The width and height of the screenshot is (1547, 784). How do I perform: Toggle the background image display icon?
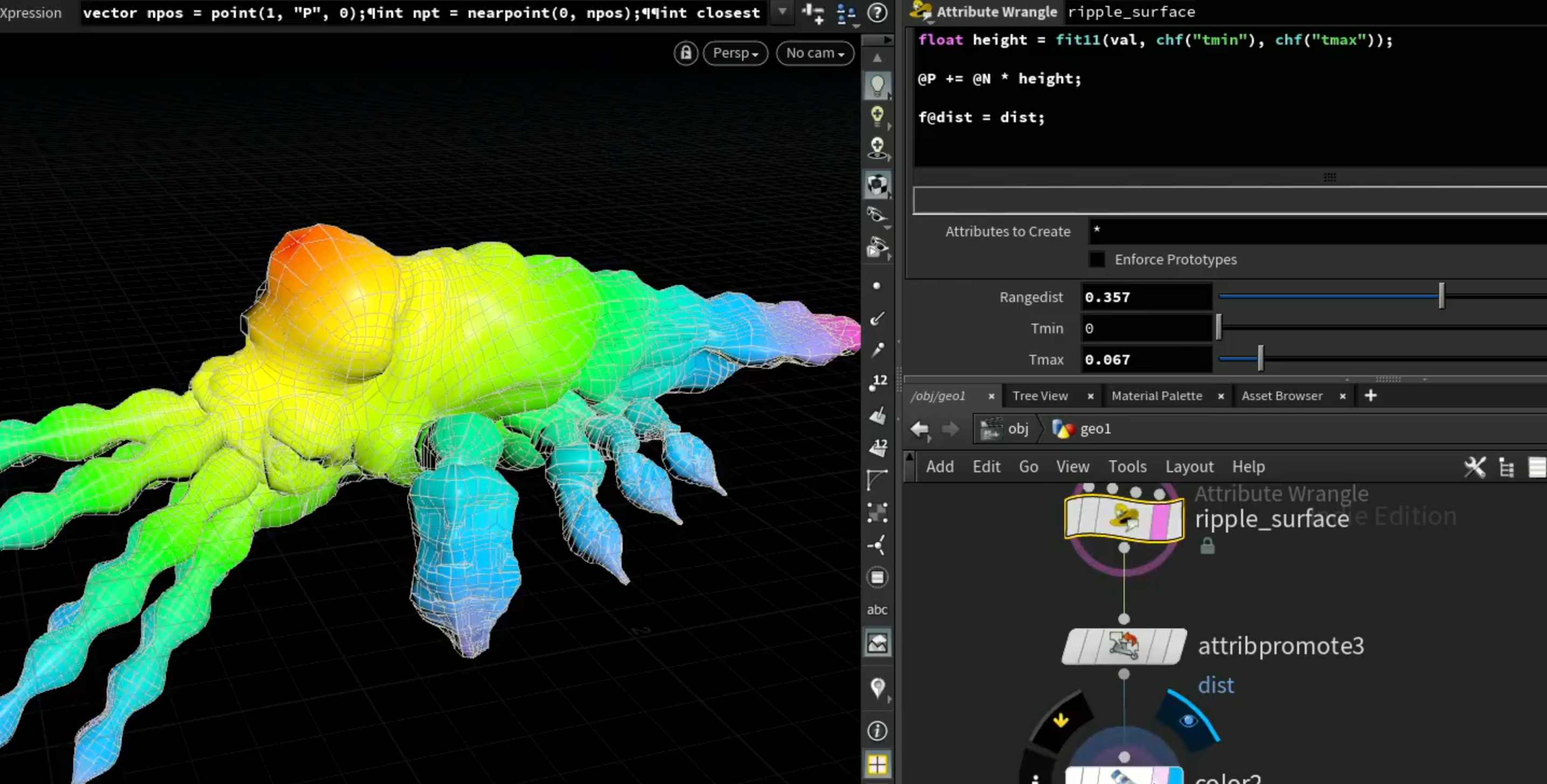[x=877, y=644]
